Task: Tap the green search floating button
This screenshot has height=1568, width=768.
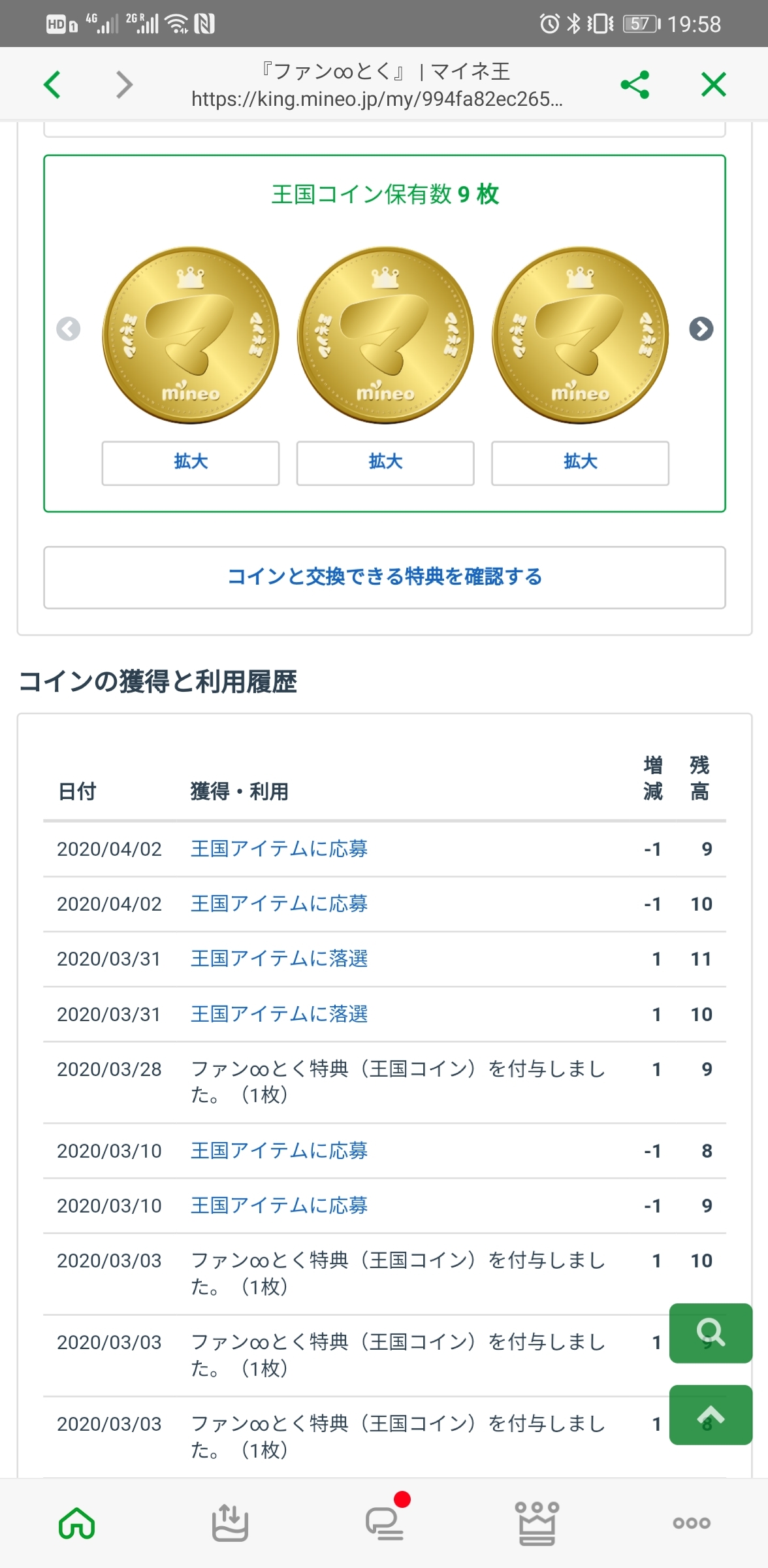Action: click(711, 1333)
